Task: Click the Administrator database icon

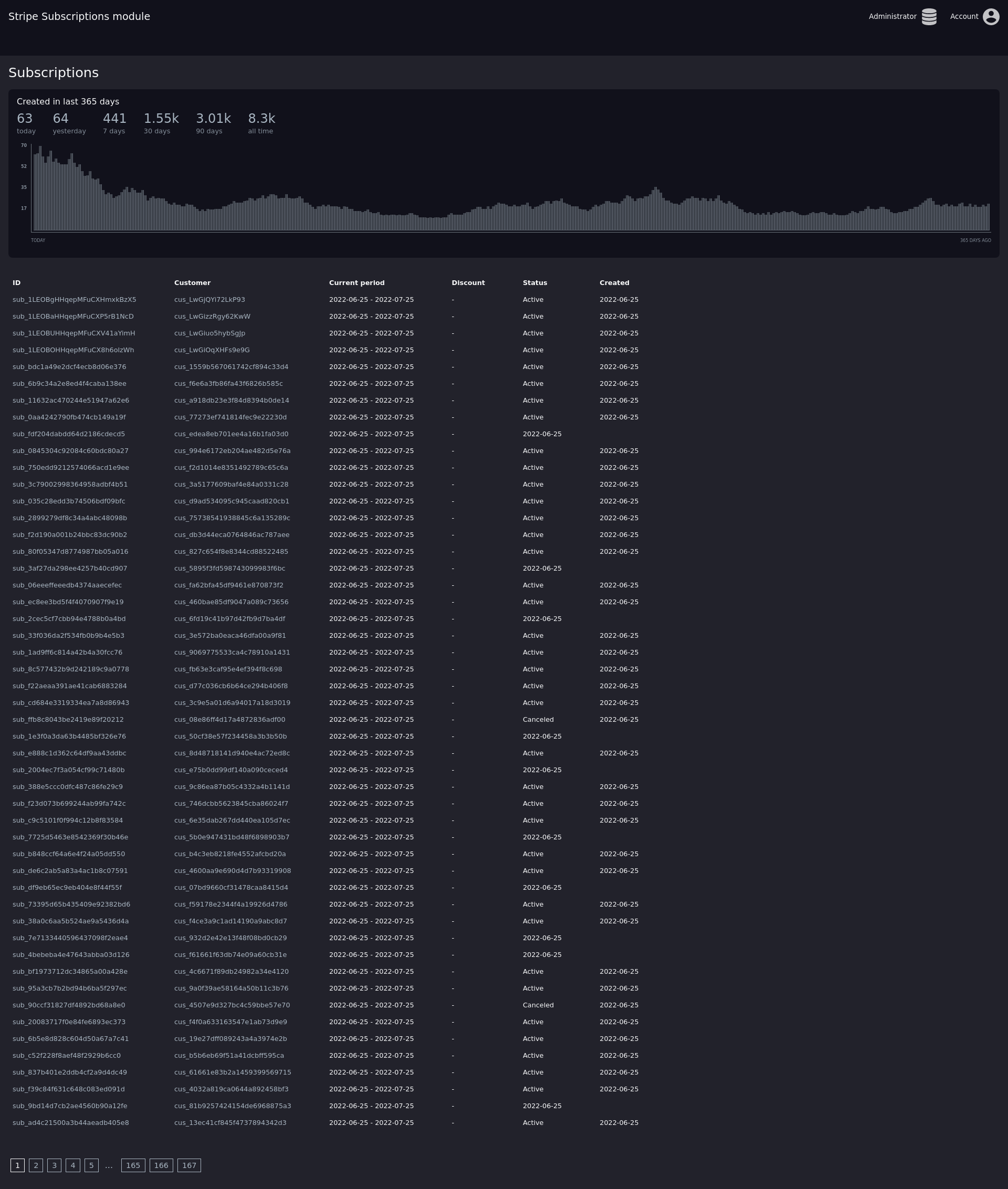Action: (929, 17)
